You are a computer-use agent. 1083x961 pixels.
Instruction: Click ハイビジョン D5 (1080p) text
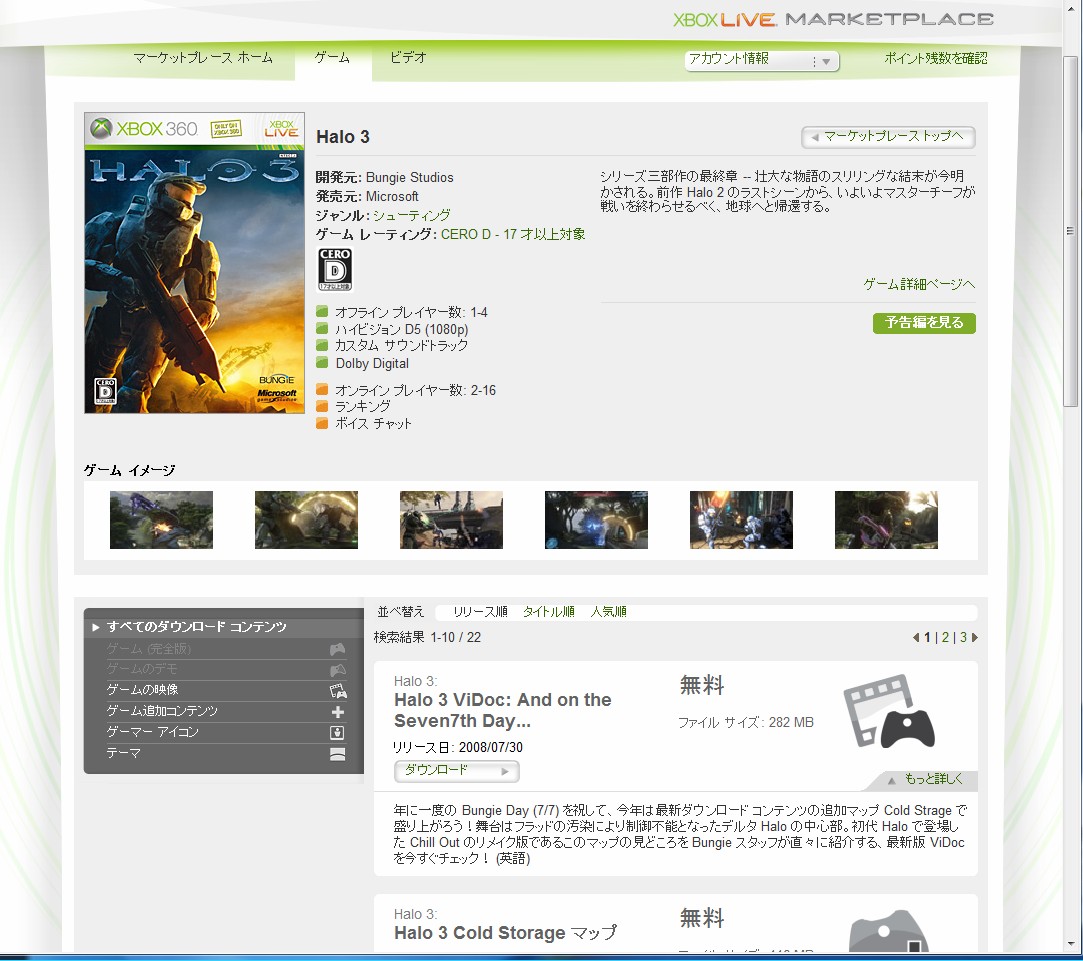[x=402, y=330]
